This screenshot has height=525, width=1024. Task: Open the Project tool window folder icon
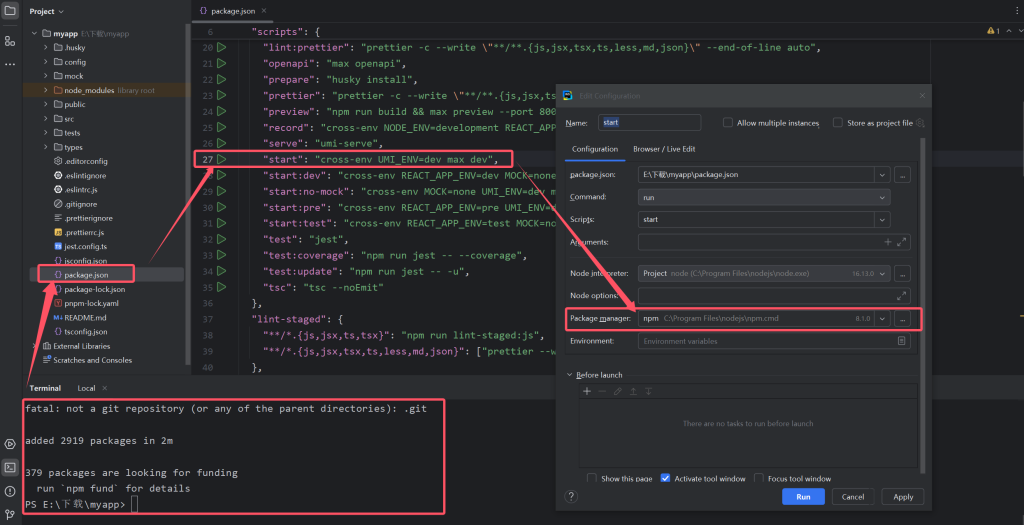coord(10,11)
